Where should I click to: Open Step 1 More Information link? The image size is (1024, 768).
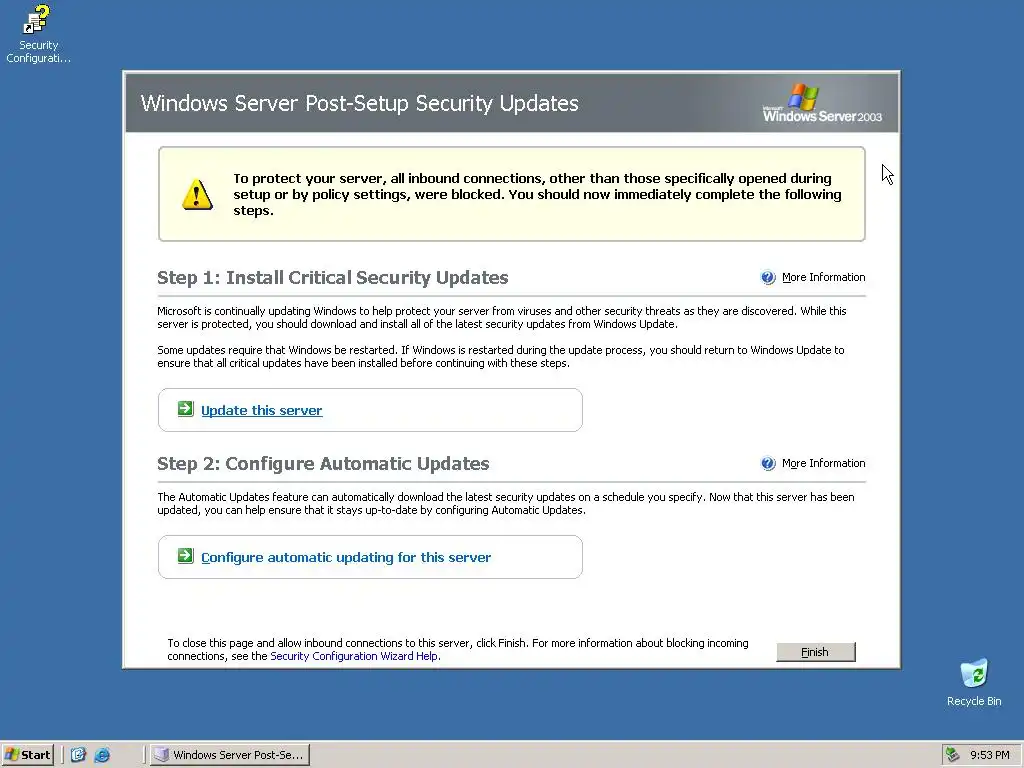point(823,278)
